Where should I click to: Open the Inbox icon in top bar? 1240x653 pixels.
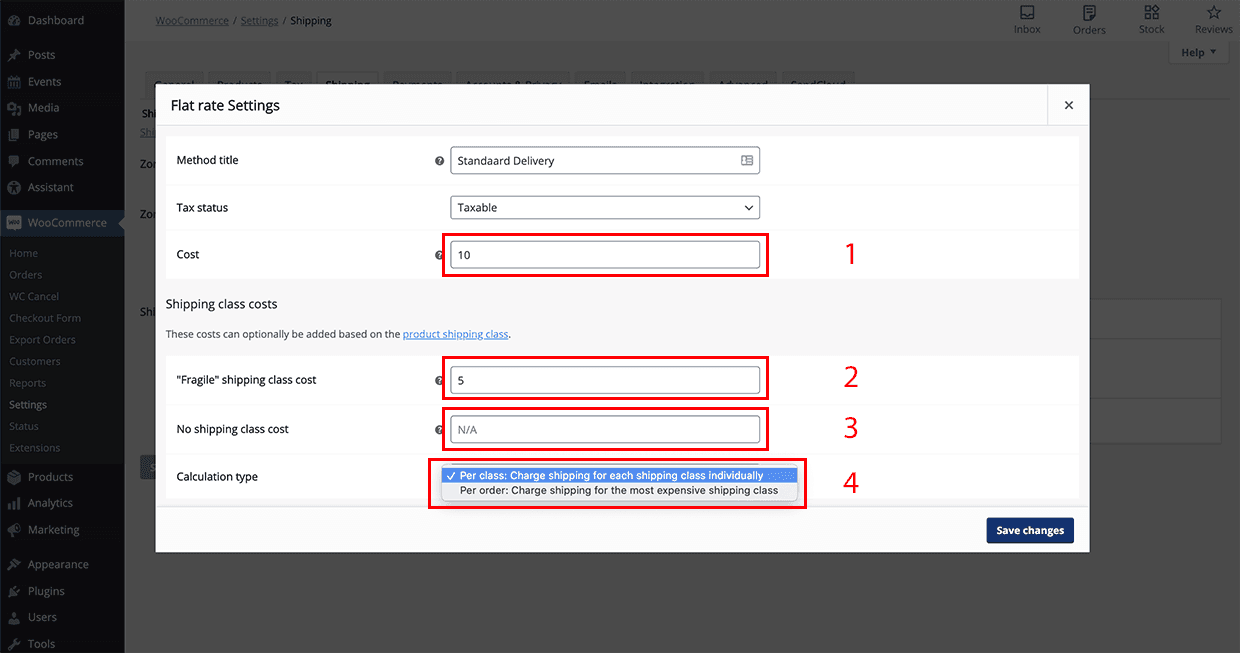[1027, 13]
